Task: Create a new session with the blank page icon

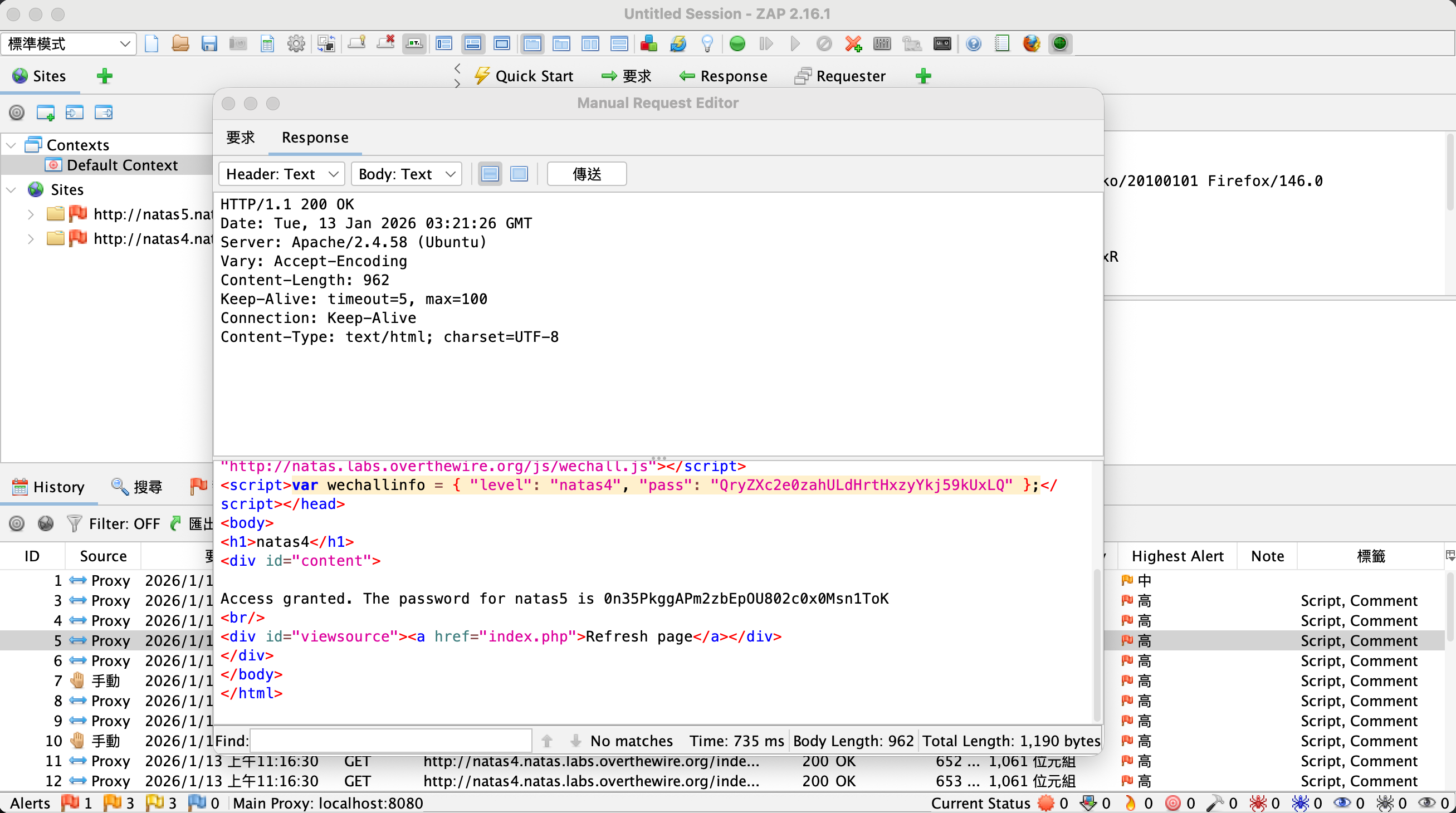Action: click(152, 43)
